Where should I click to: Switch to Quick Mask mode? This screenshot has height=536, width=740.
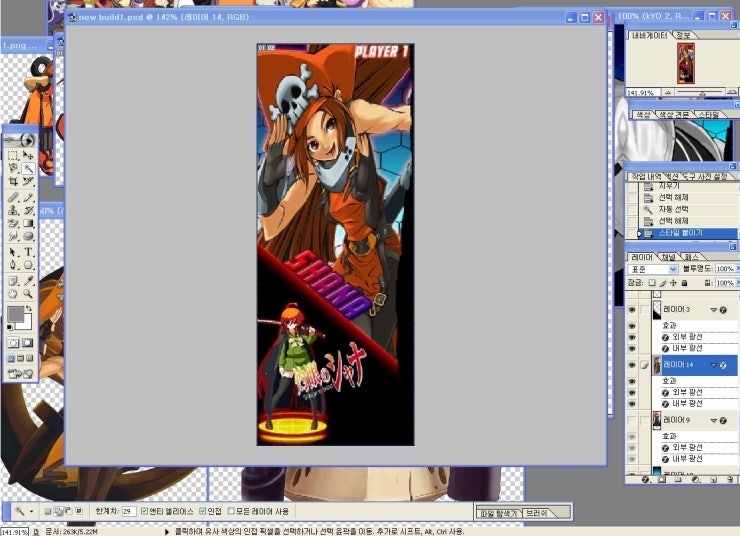(x=28, y=343)
